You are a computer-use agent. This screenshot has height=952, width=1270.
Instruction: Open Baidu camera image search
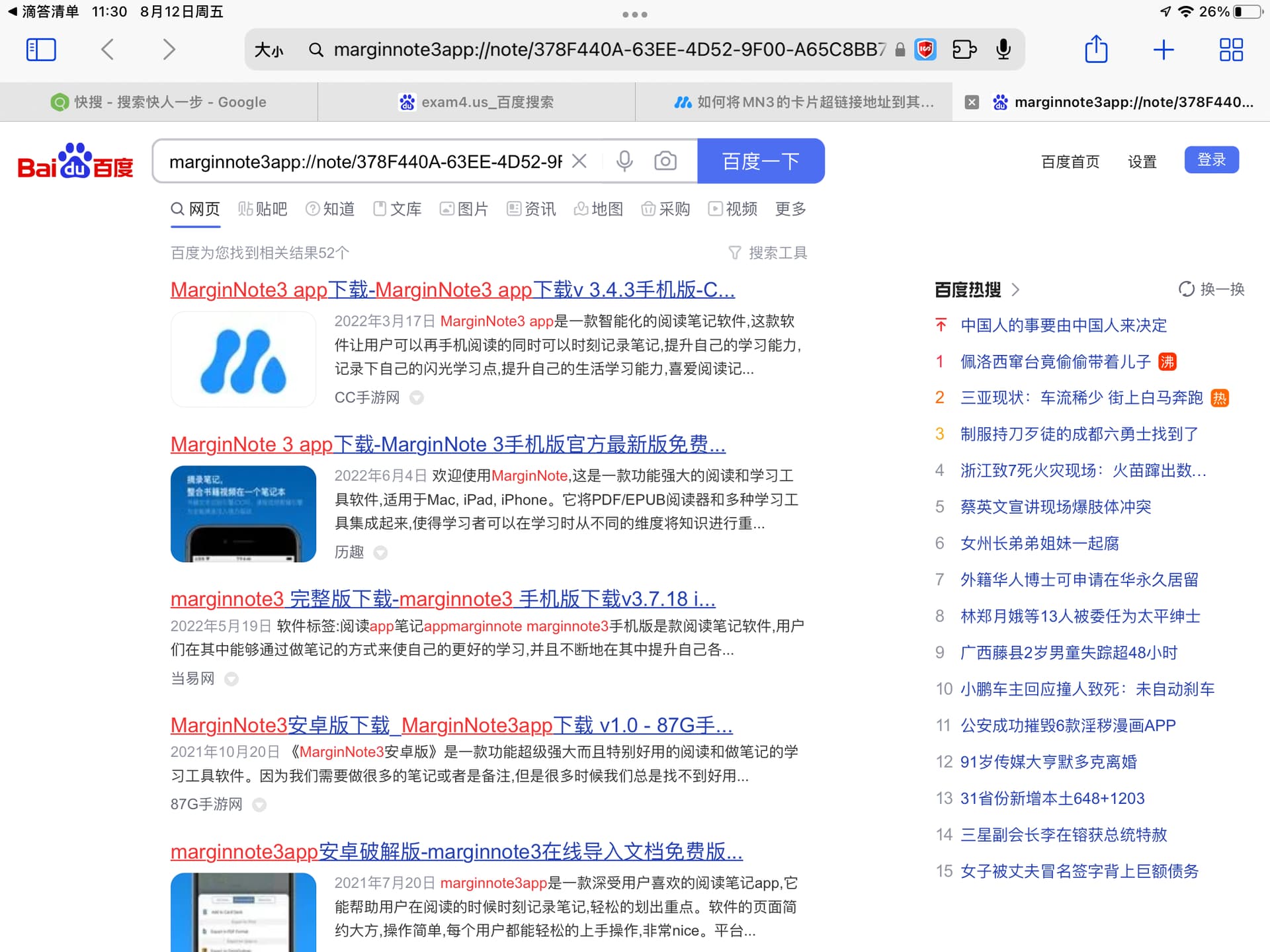click(665, 161)
